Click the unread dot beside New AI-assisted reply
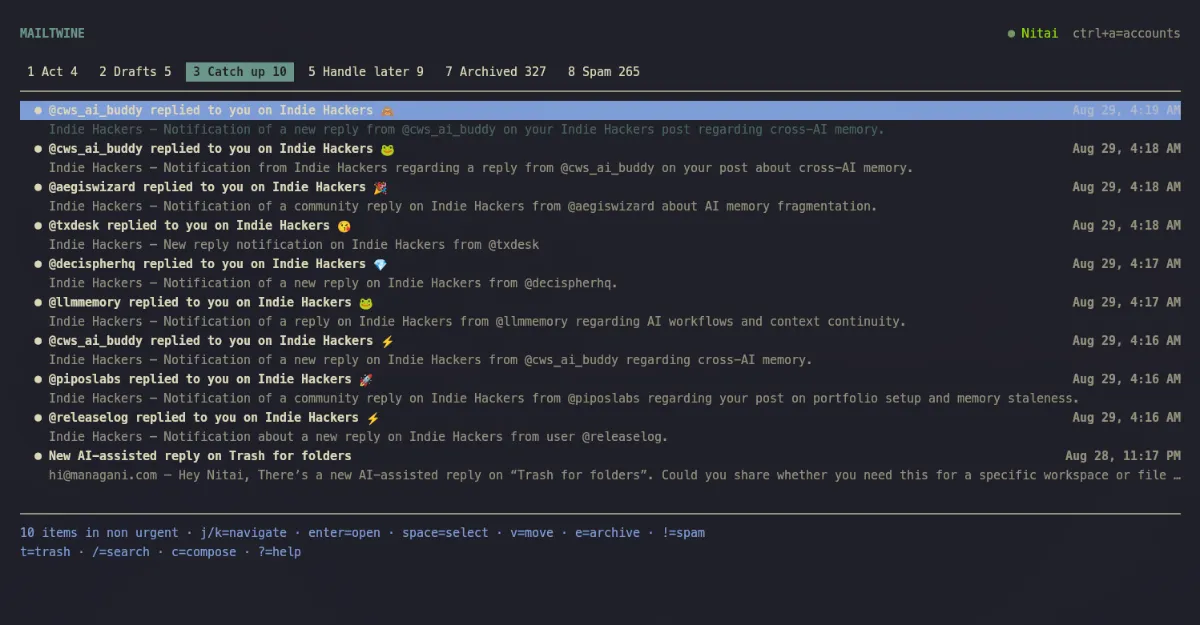The image size is (1200, 625). click(x=38, y=457)
